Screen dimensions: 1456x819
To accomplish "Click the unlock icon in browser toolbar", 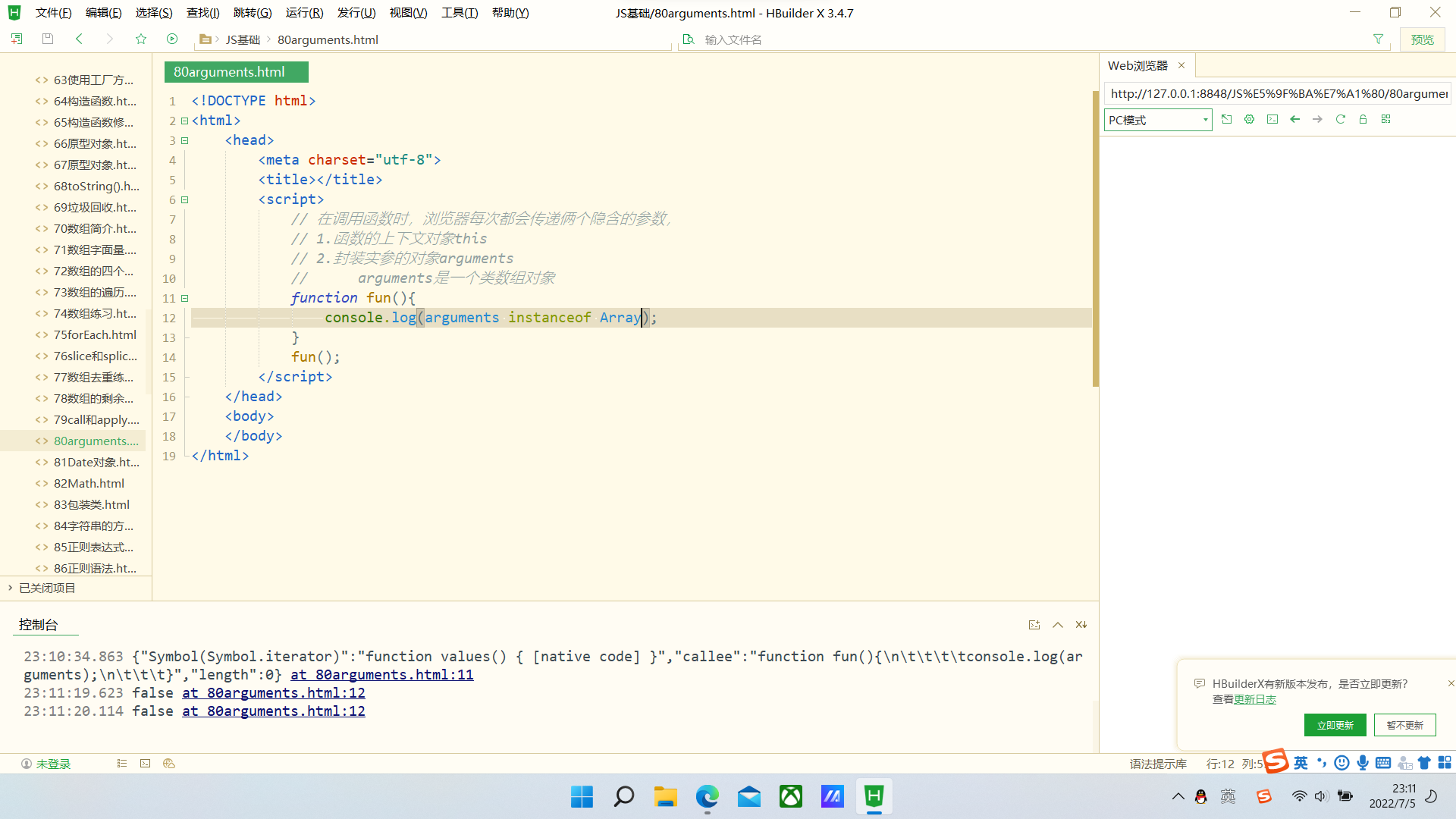I will 1363,119.
